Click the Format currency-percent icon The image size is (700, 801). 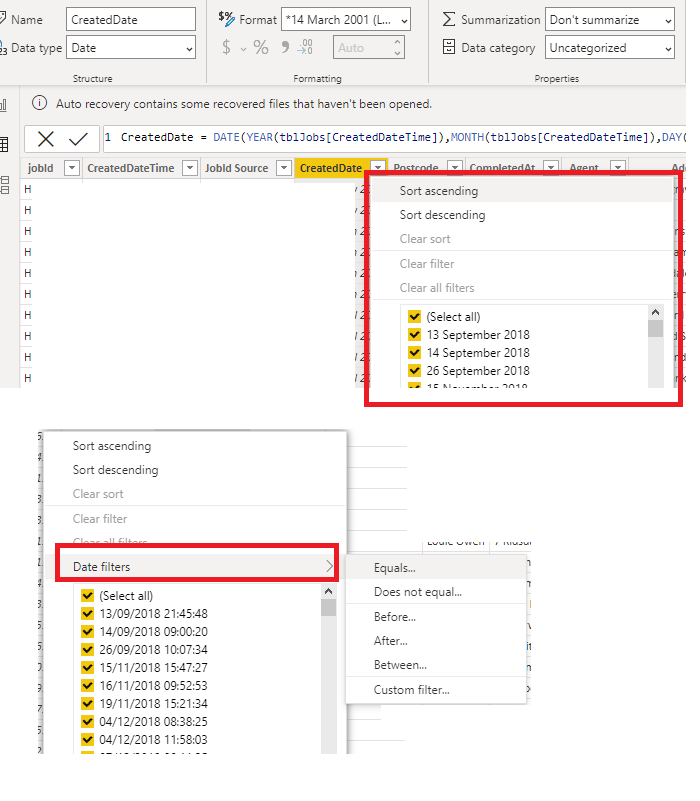[226, 18]
